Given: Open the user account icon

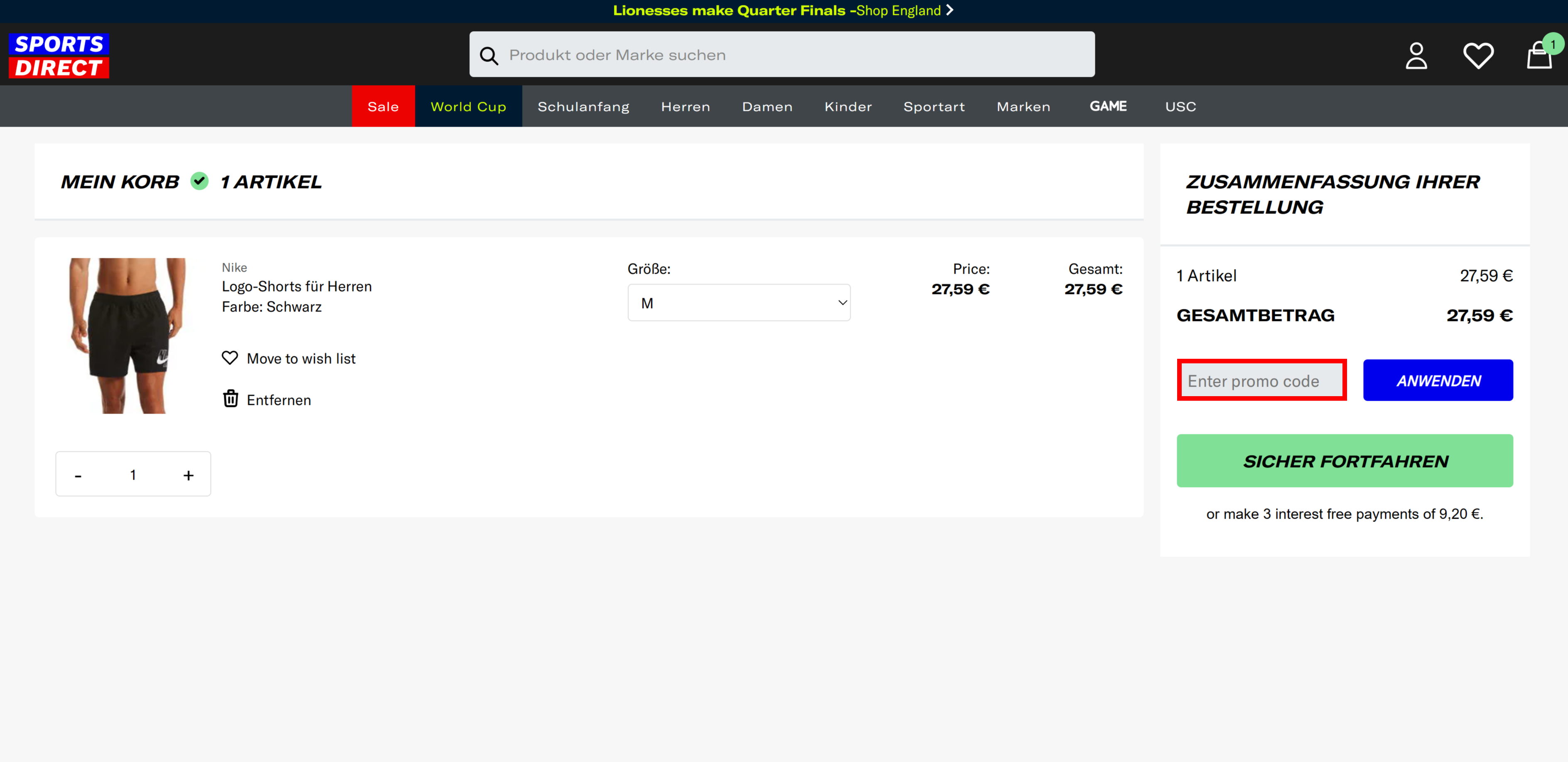Looking at the screenshot, I should pos(1416,55).
